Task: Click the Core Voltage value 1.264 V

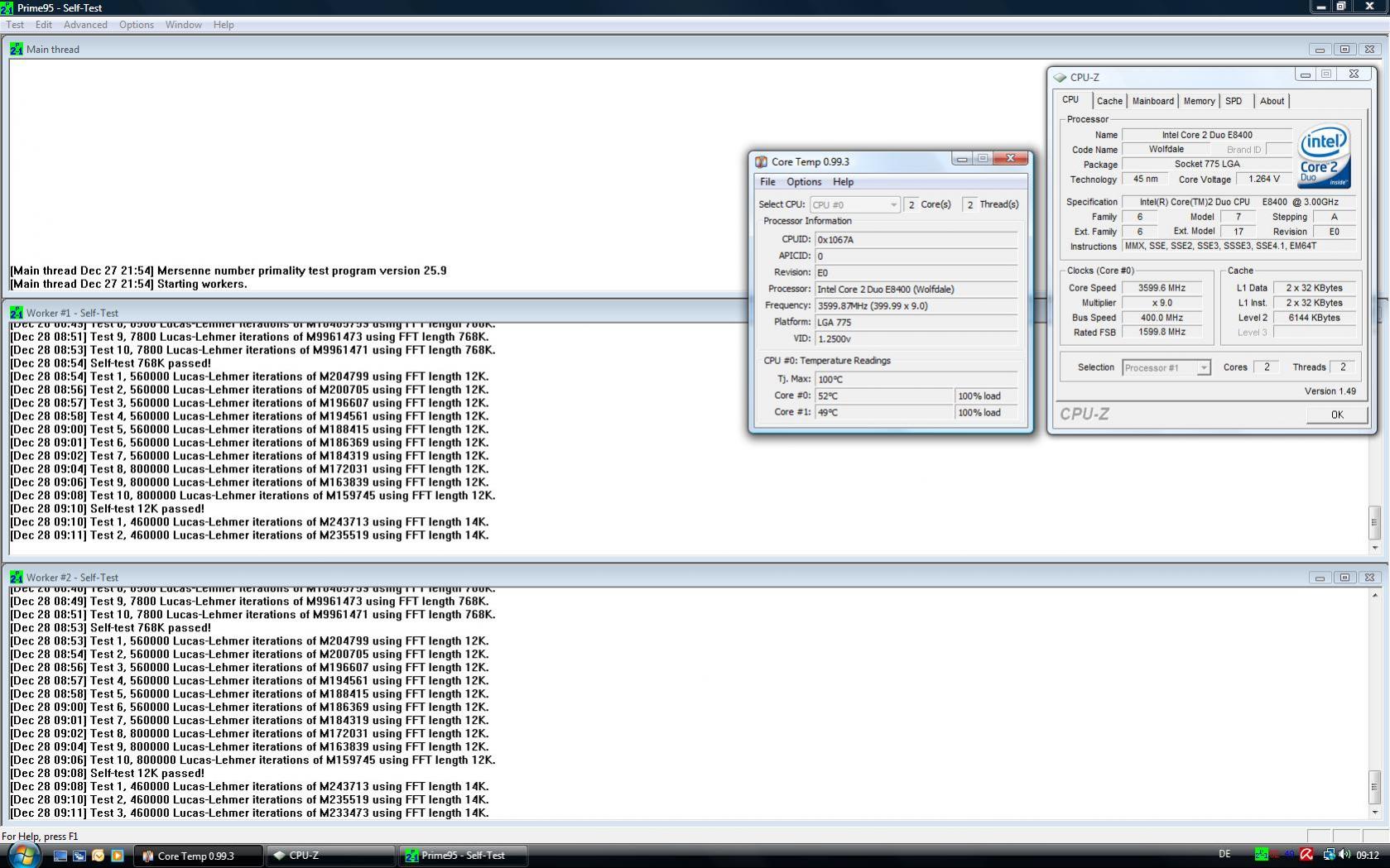Action: (1263, 179)
